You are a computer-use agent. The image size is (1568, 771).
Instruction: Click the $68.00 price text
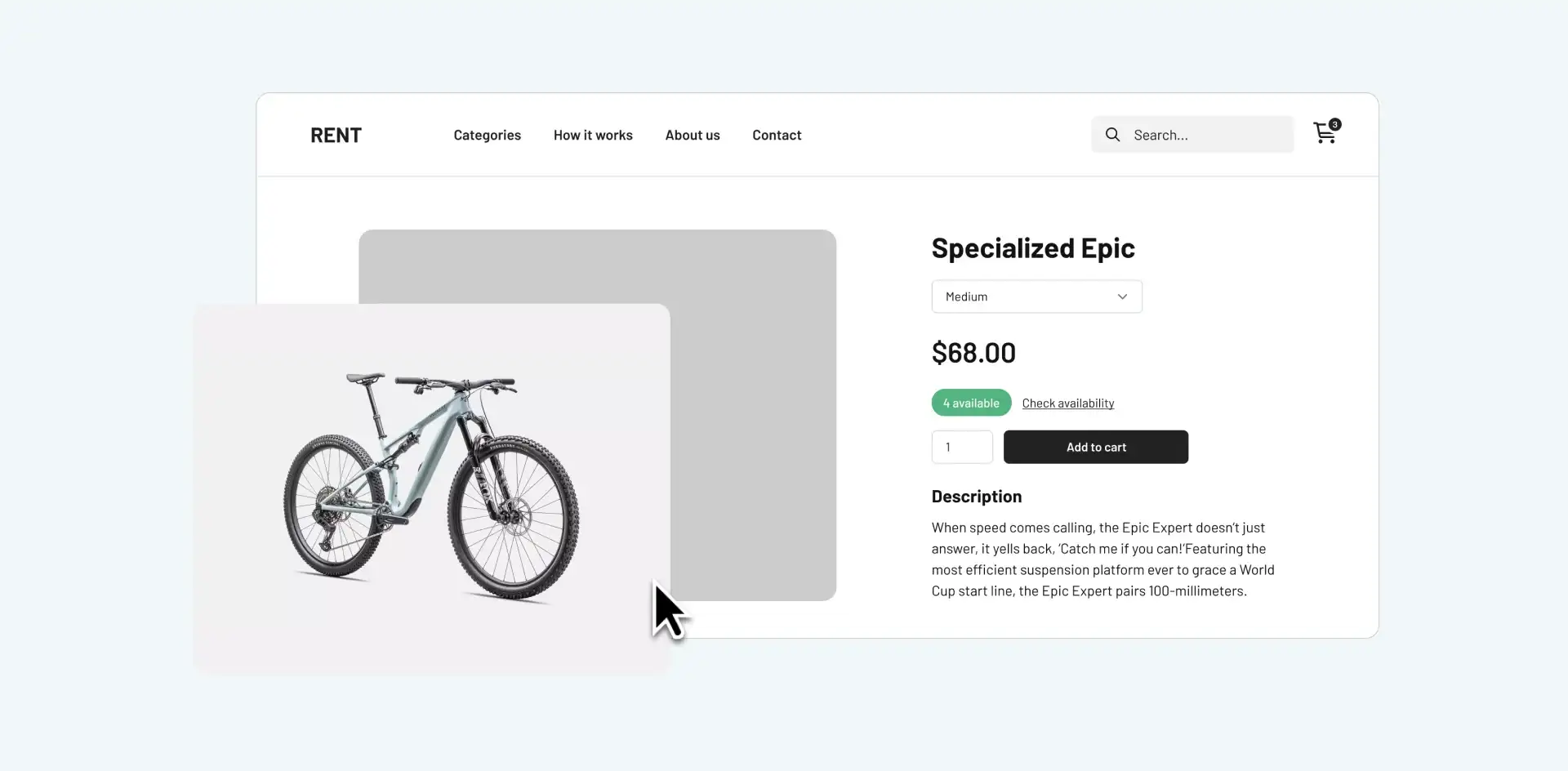973,352
